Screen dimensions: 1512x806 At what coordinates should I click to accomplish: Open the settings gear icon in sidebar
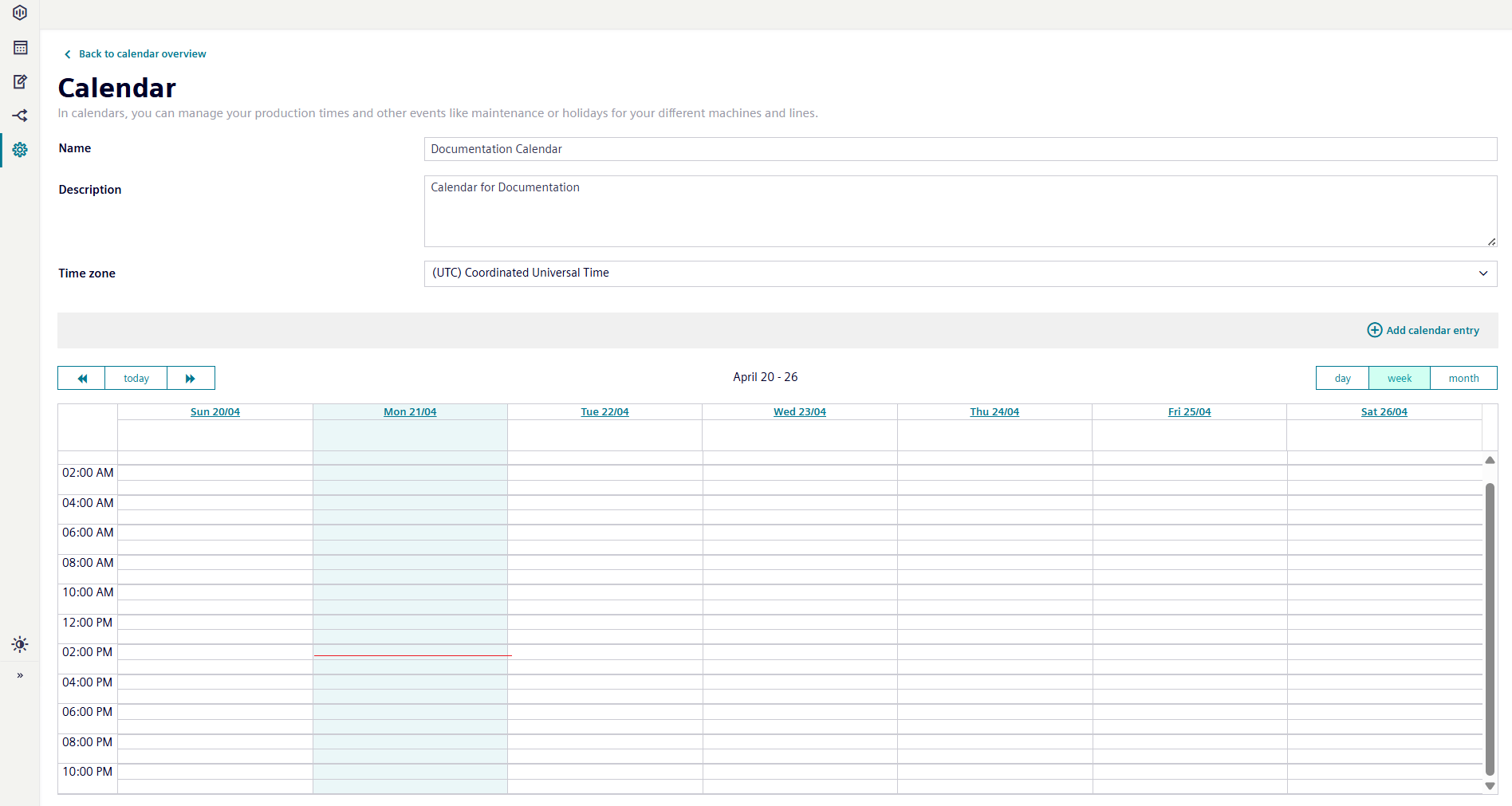click(x=20, y=150)
